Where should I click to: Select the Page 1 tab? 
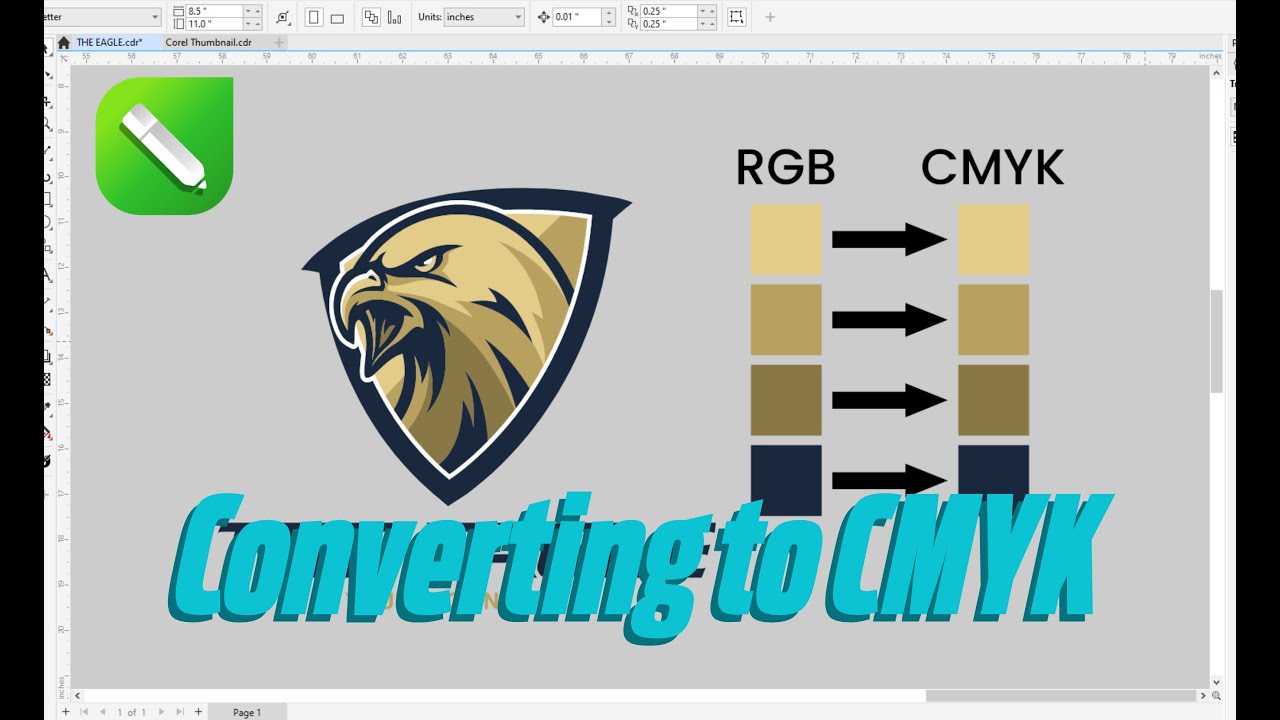[247, 712]
